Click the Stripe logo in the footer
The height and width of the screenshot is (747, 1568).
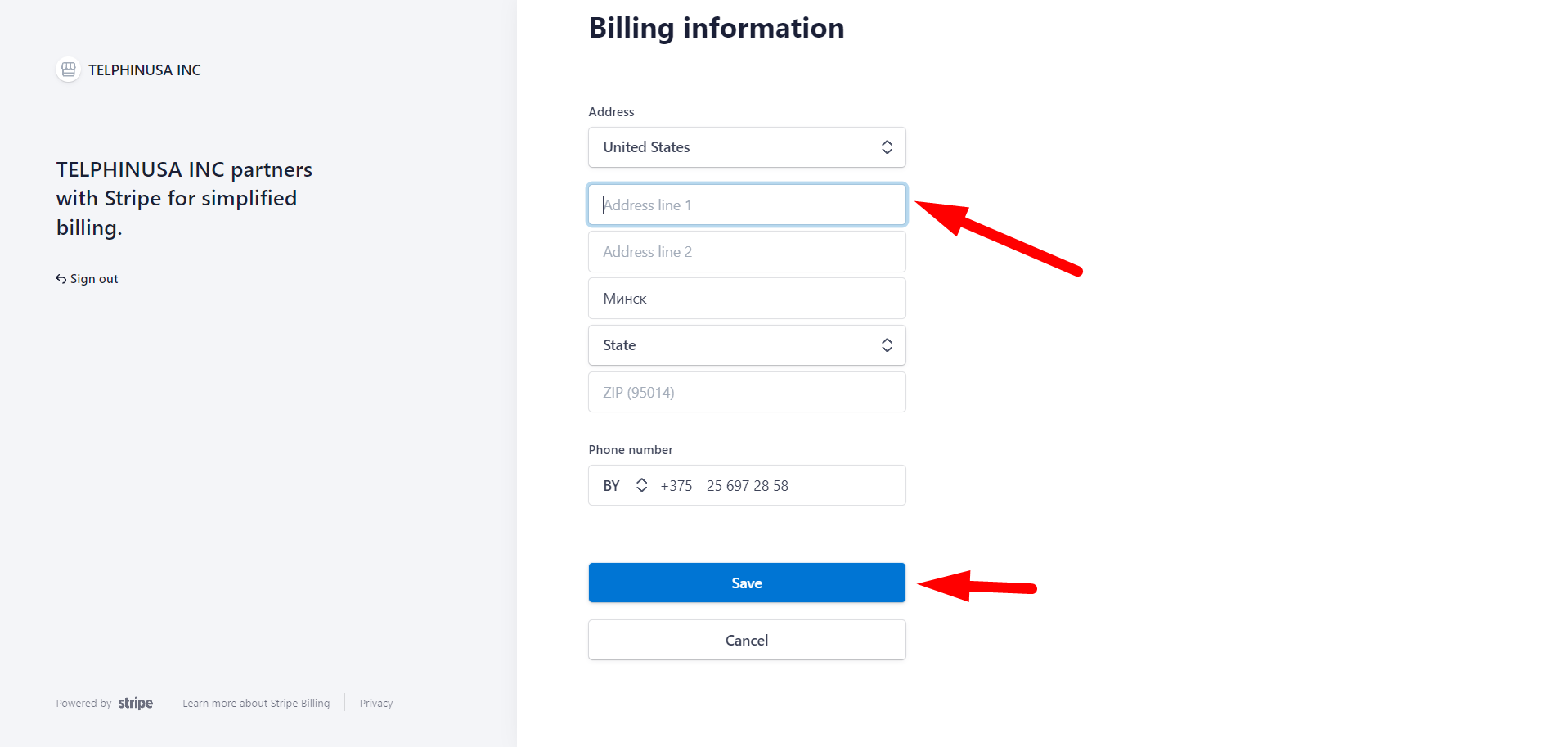coord(135,704)
